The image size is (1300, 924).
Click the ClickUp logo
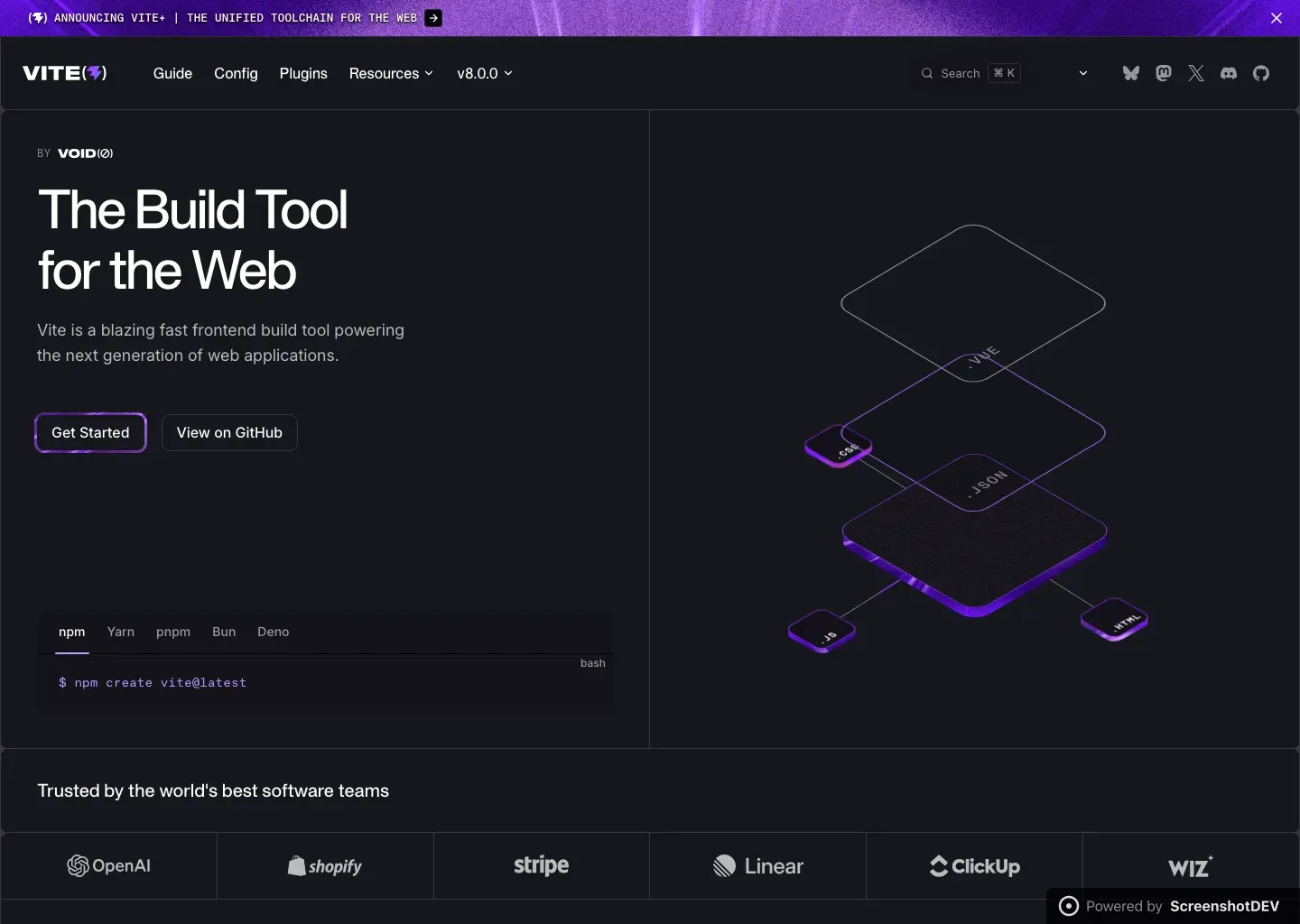[975, 866]
